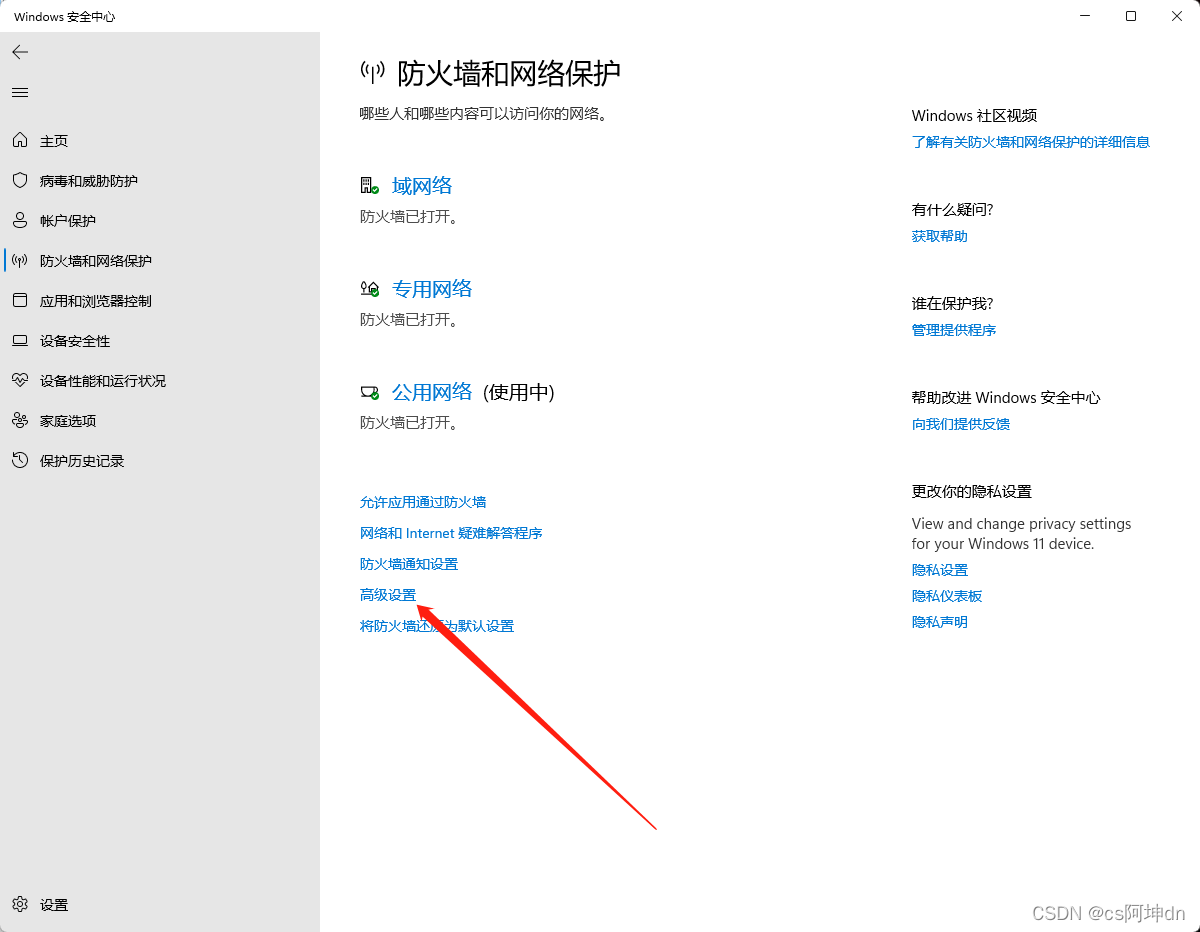The height and width of the screenshot is (932, 1200).
Task: Click the 防火墙和网络保护 page heading
Action: [509, 73]
